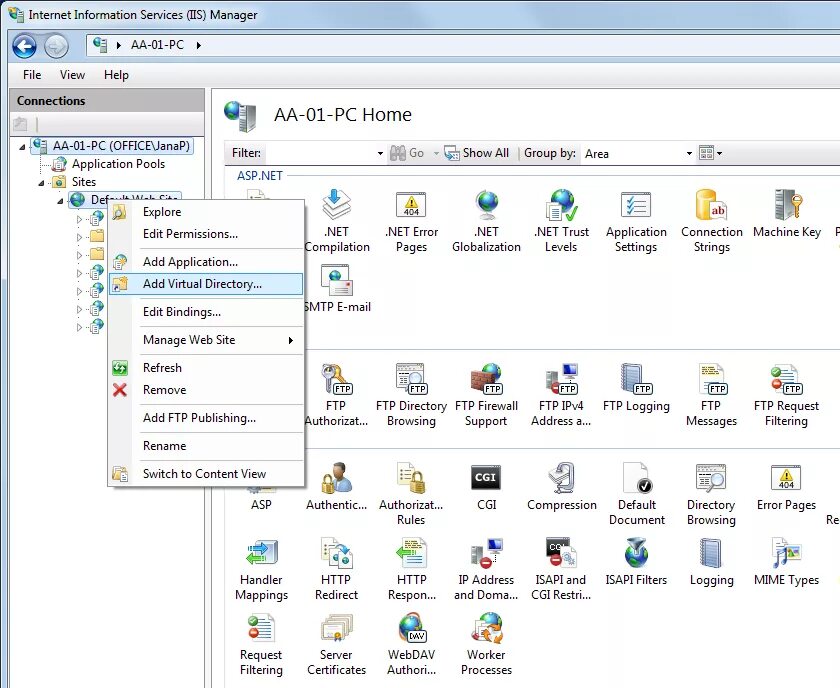Open the Manage Web Site submenu
Viewport: 840px width, 688px height.
click(x=206, y=340)
